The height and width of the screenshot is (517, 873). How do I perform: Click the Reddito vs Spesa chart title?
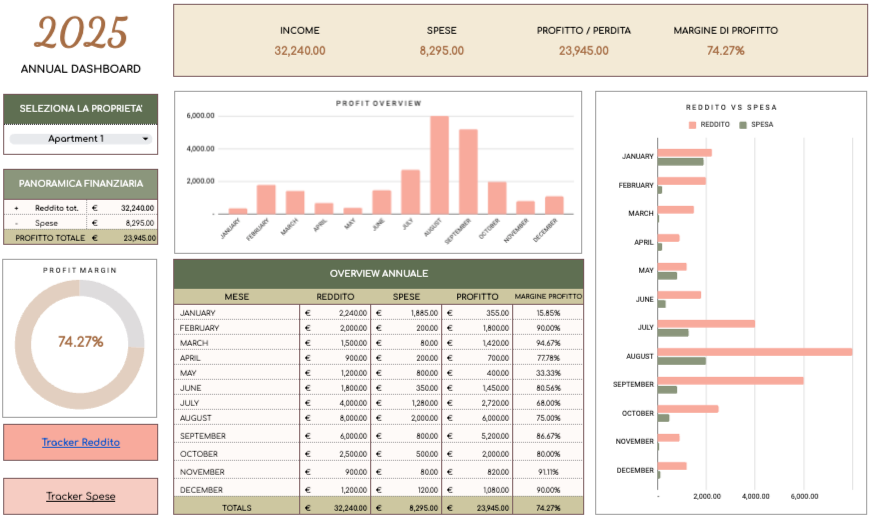coord(731,107)
